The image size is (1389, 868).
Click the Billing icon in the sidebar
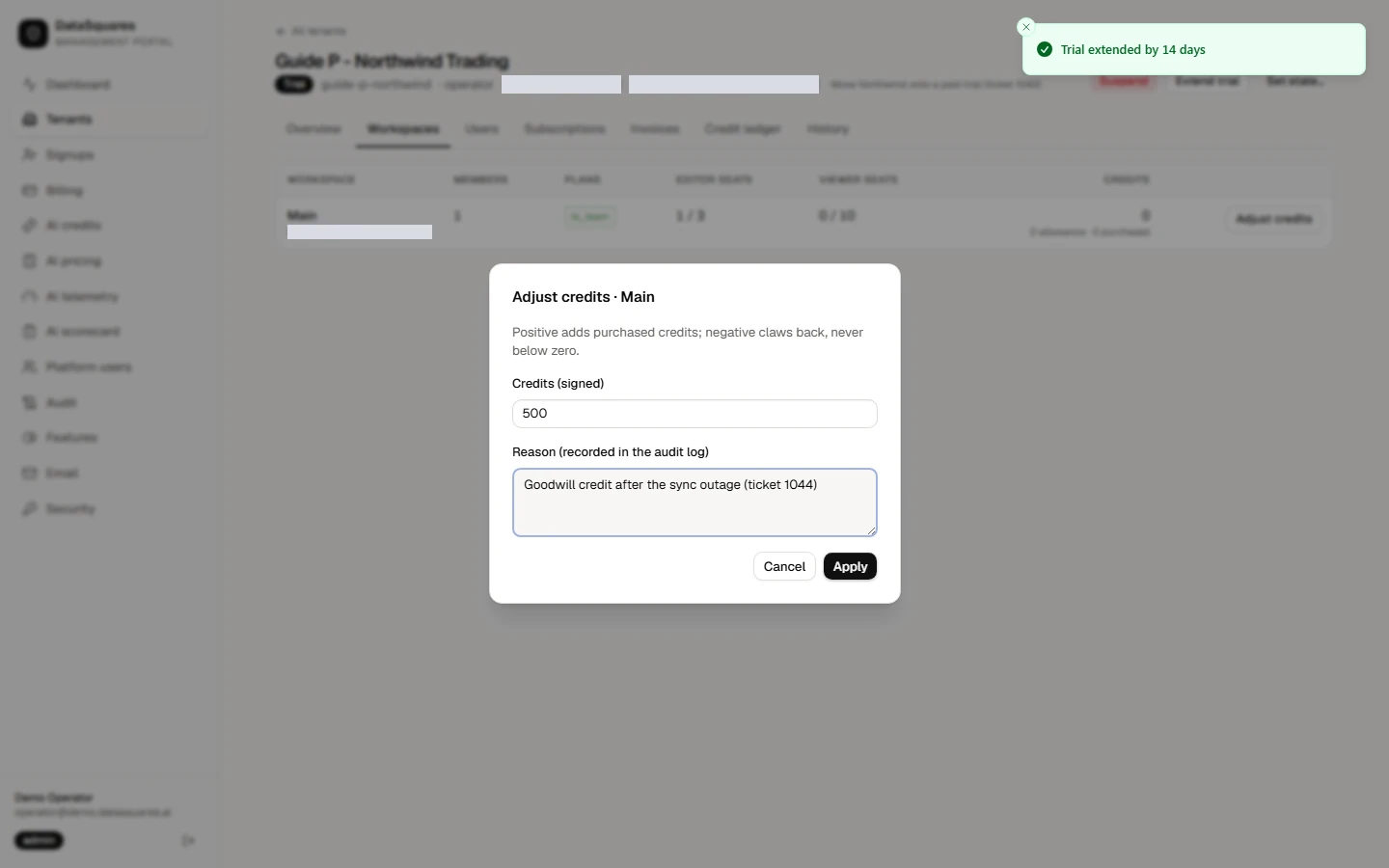(x=30, y=191)
